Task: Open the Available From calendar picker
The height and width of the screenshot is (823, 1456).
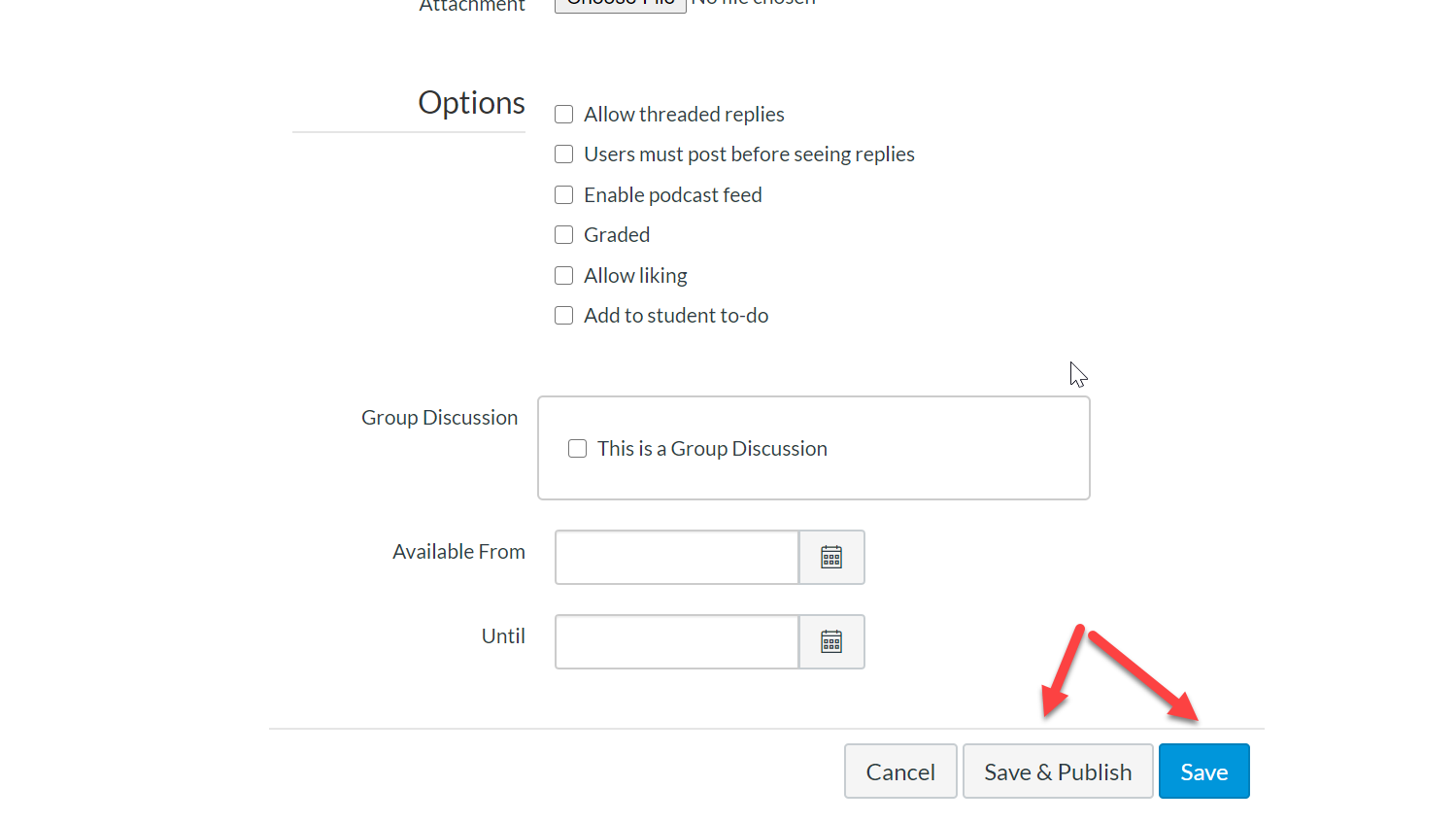Action: (x=831, y=557)
